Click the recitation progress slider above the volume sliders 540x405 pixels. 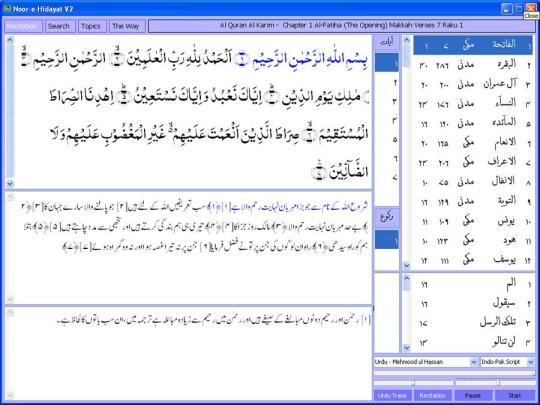click(x=455, y=373)
